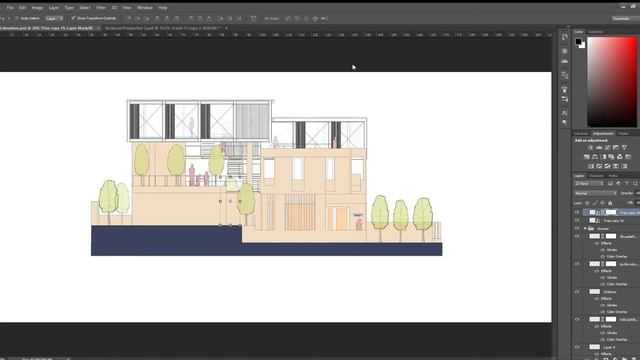The image size is (640, 360).
Task: Add a Hue/Saturation adjustment layer
Action: [587, 157]
